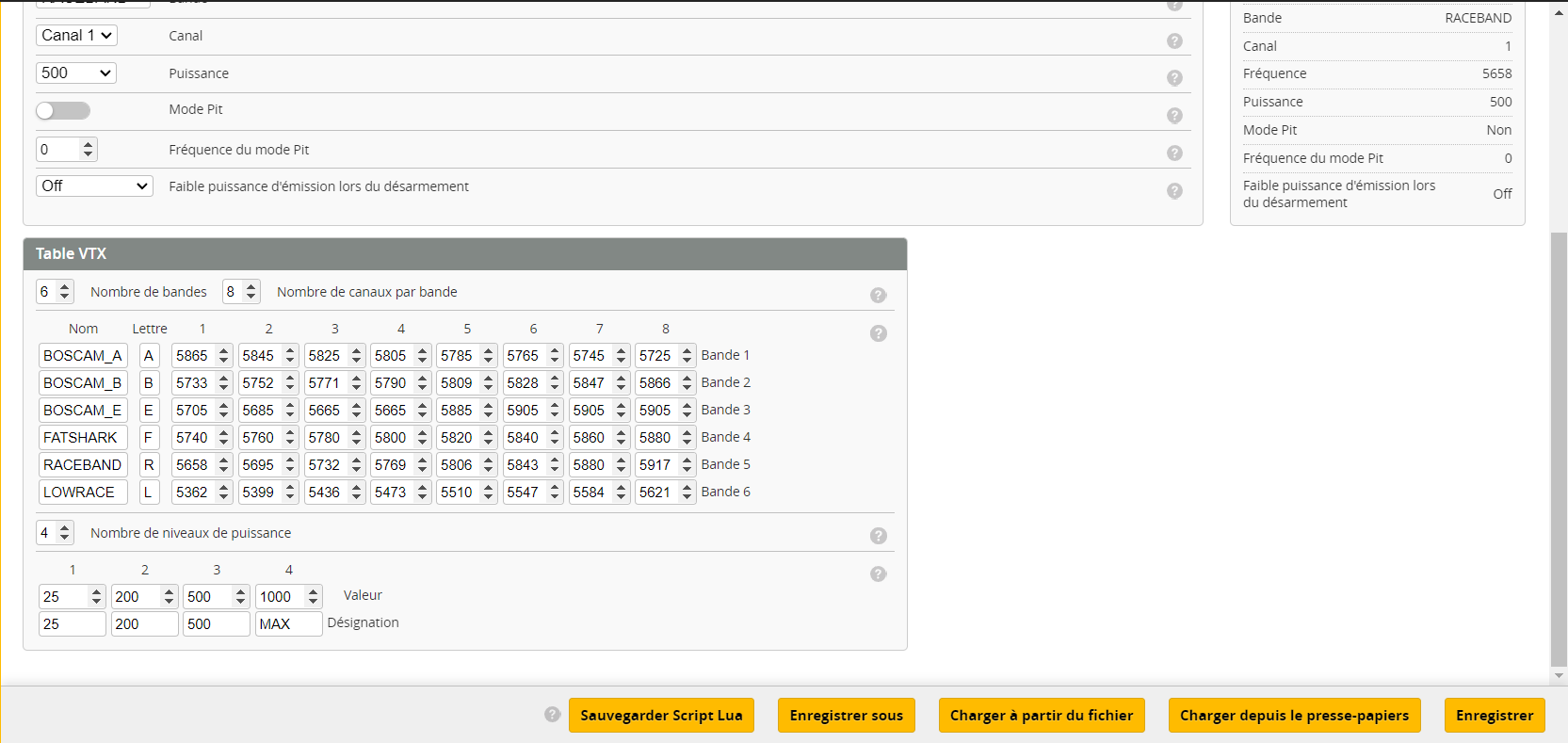This screenshot has width=1568, height=743.
Task: Click Sauvegarder Script Lua button
Action: 661,716
